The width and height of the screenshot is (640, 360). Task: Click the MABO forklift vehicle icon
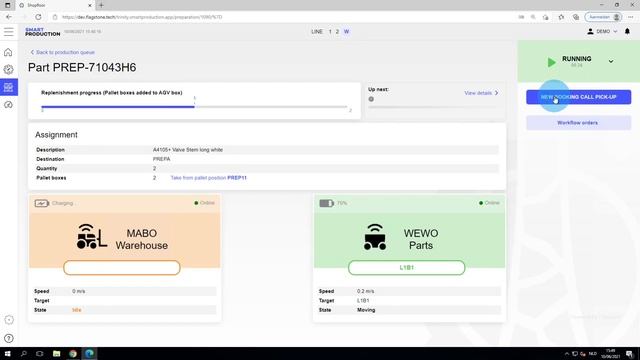point(91,236)
